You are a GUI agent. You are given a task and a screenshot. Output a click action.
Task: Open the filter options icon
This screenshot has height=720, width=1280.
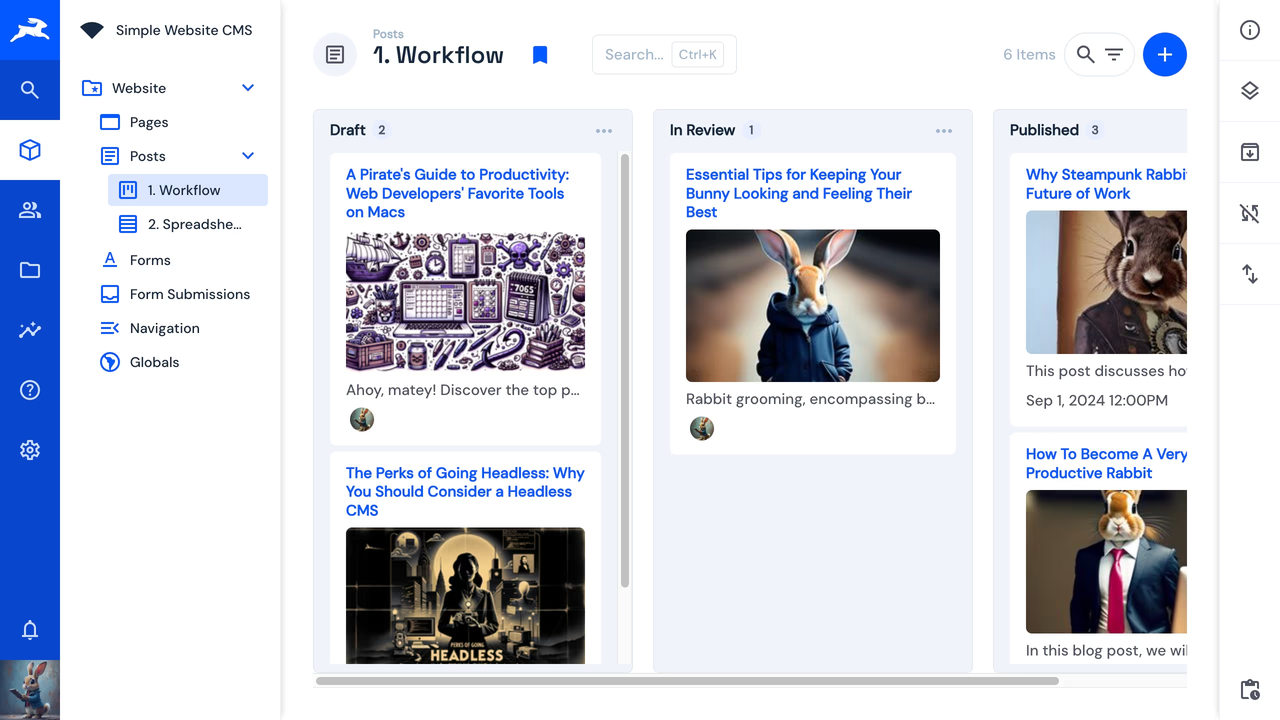pos(1114,55)
